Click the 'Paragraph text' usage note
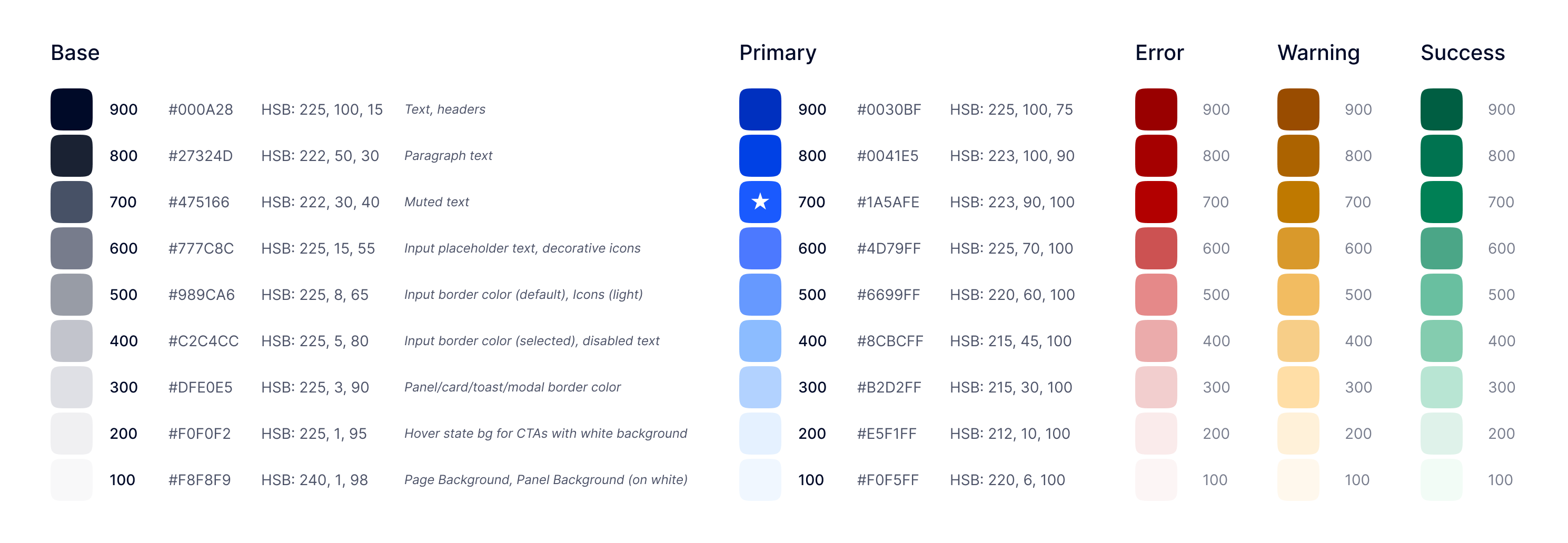The image size is (1568, 543). click(448, 156)
